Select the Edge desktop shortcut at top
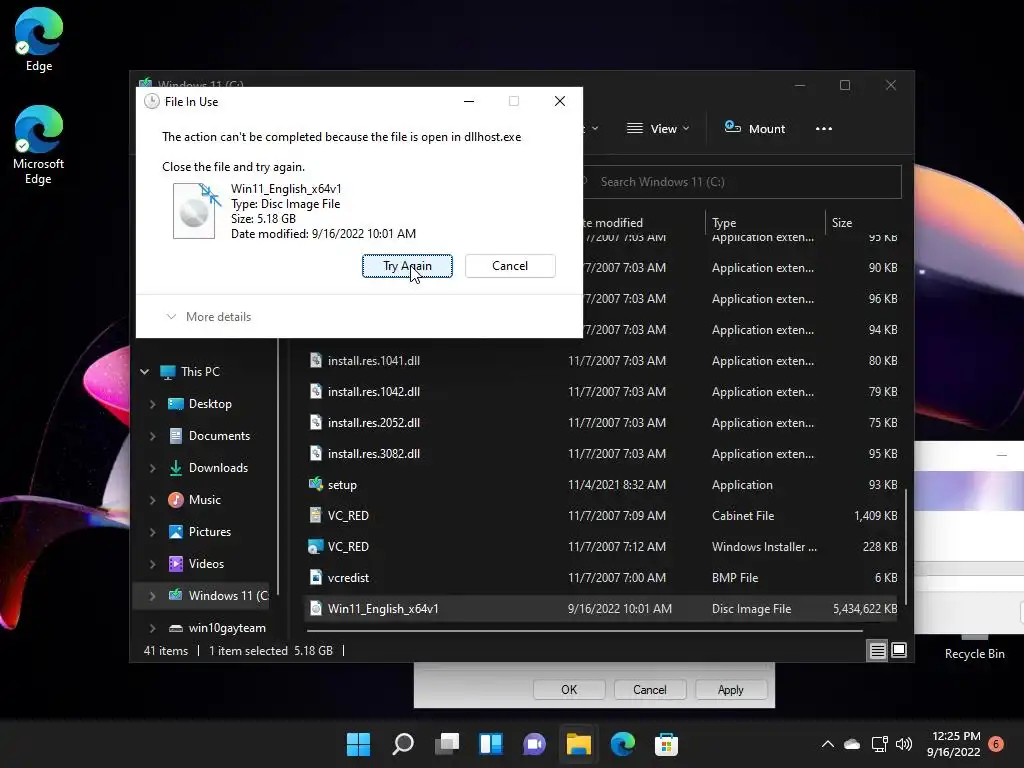 coord(39,39)
